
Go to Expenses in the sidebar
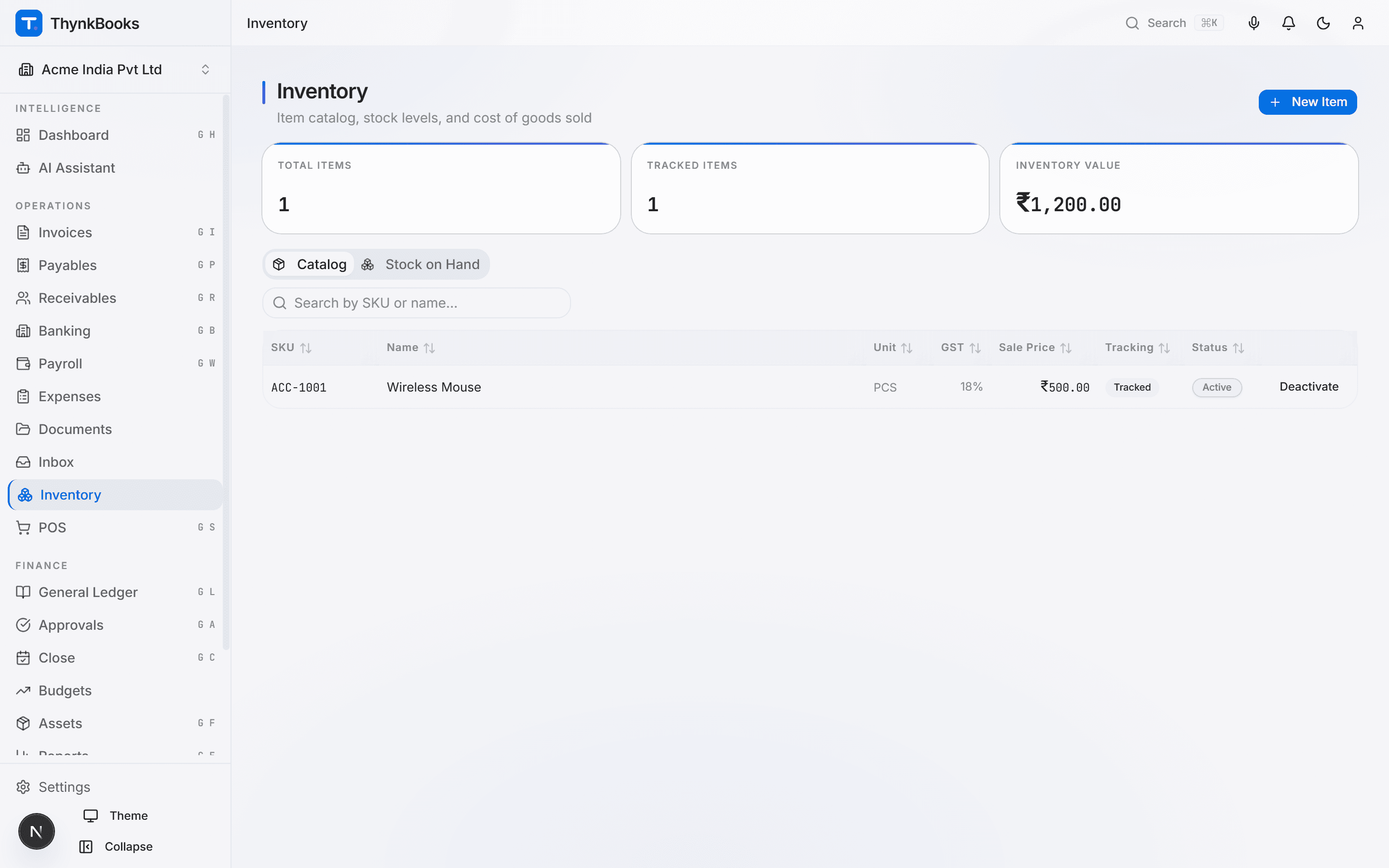[x=115, y=396]
